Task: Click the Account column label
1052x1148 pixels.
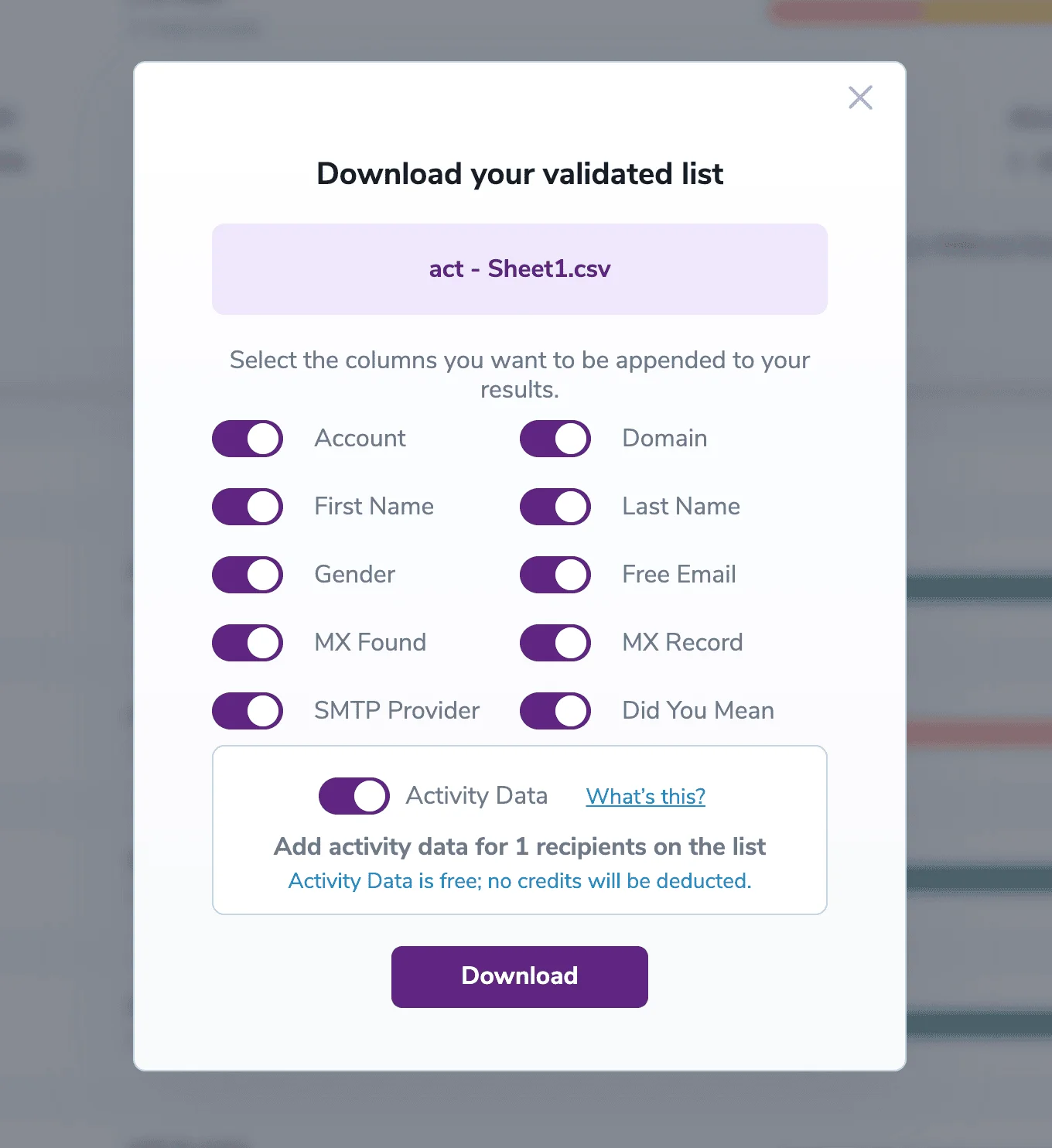Action: point(360,438)
